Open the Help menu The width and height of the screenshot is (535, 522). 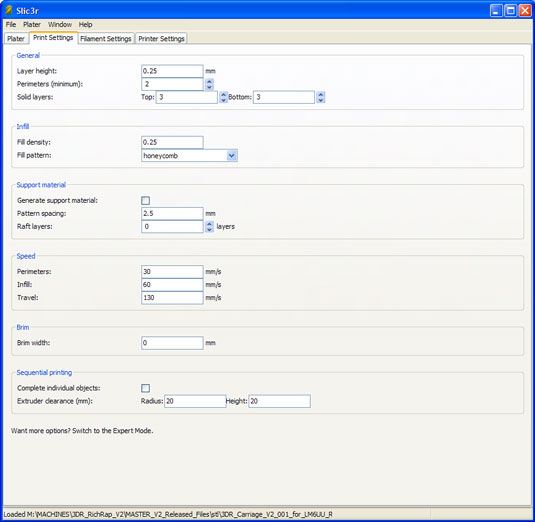coord(85,25)
